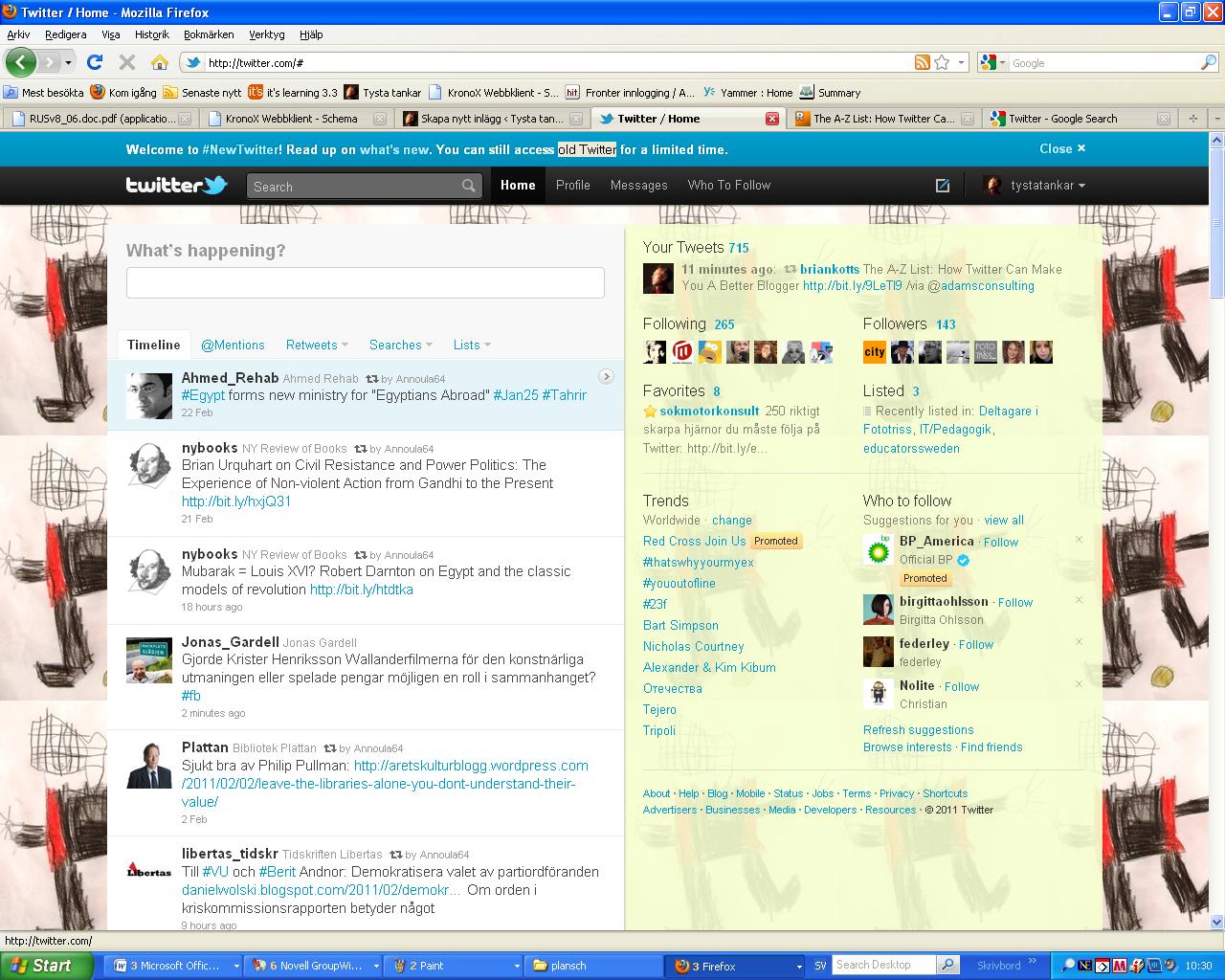Open the Windows Start button
The height and width of the screenshot is (980, 1225).
[x=46, y=965]
